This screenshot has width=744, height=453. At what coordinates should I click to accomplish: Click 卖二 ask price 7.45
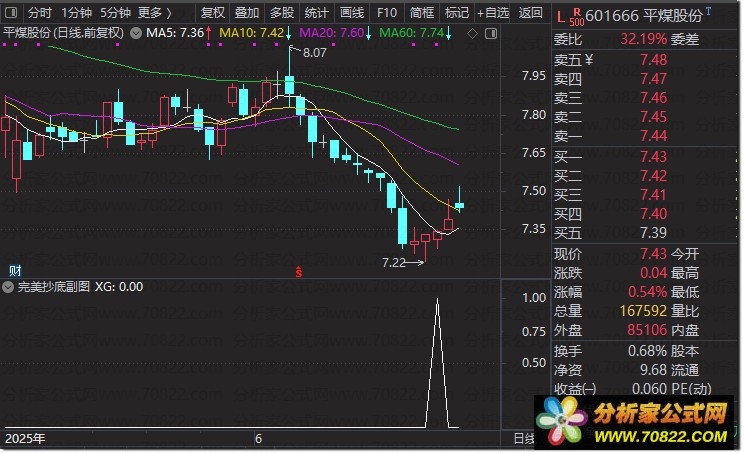pyautogui.click(x=653, y=117)
